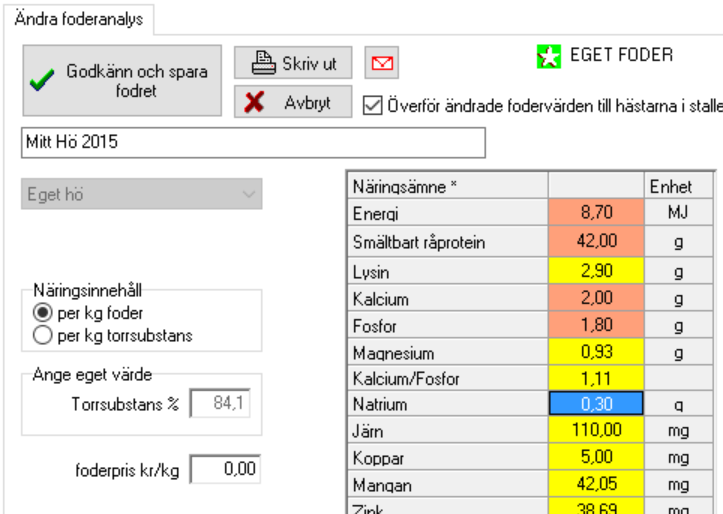The height and width of the screenshot is (514, 723).
Task: Click the highlighted Natrium value 0,30 cell
Action: coord(596,404)
